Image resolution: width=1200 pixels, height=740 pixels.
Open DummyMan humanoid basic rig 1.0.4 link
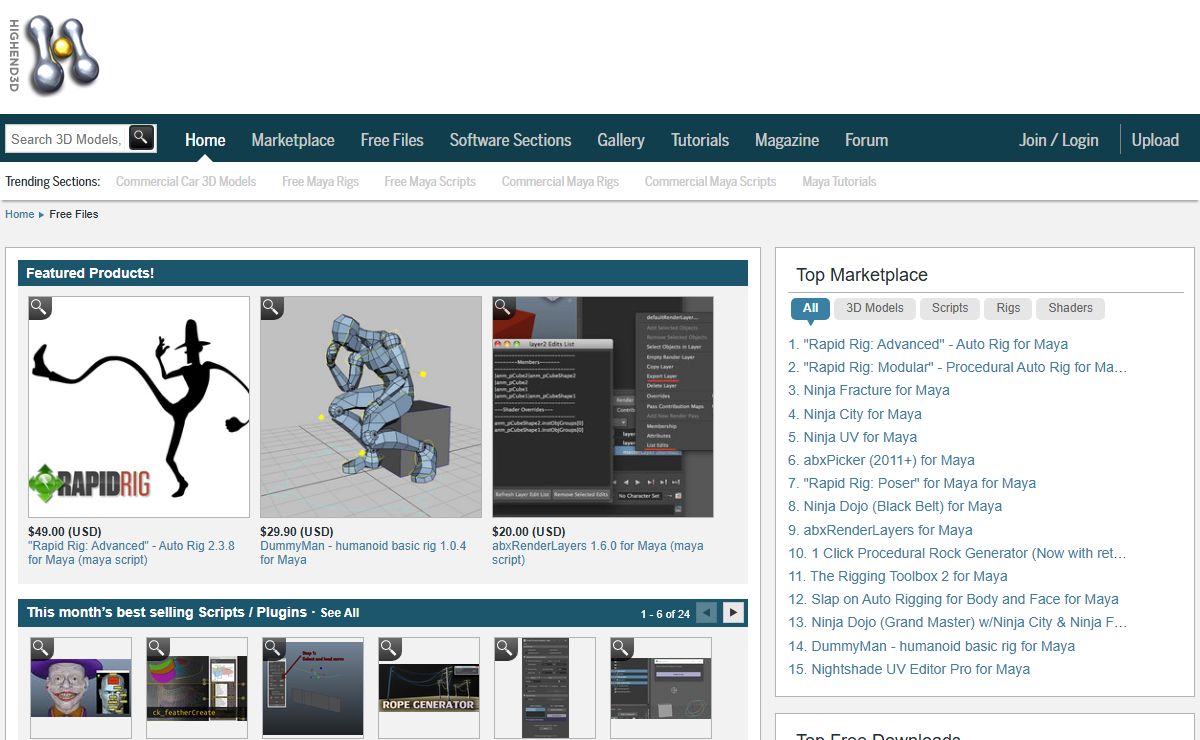pos(363,553)
